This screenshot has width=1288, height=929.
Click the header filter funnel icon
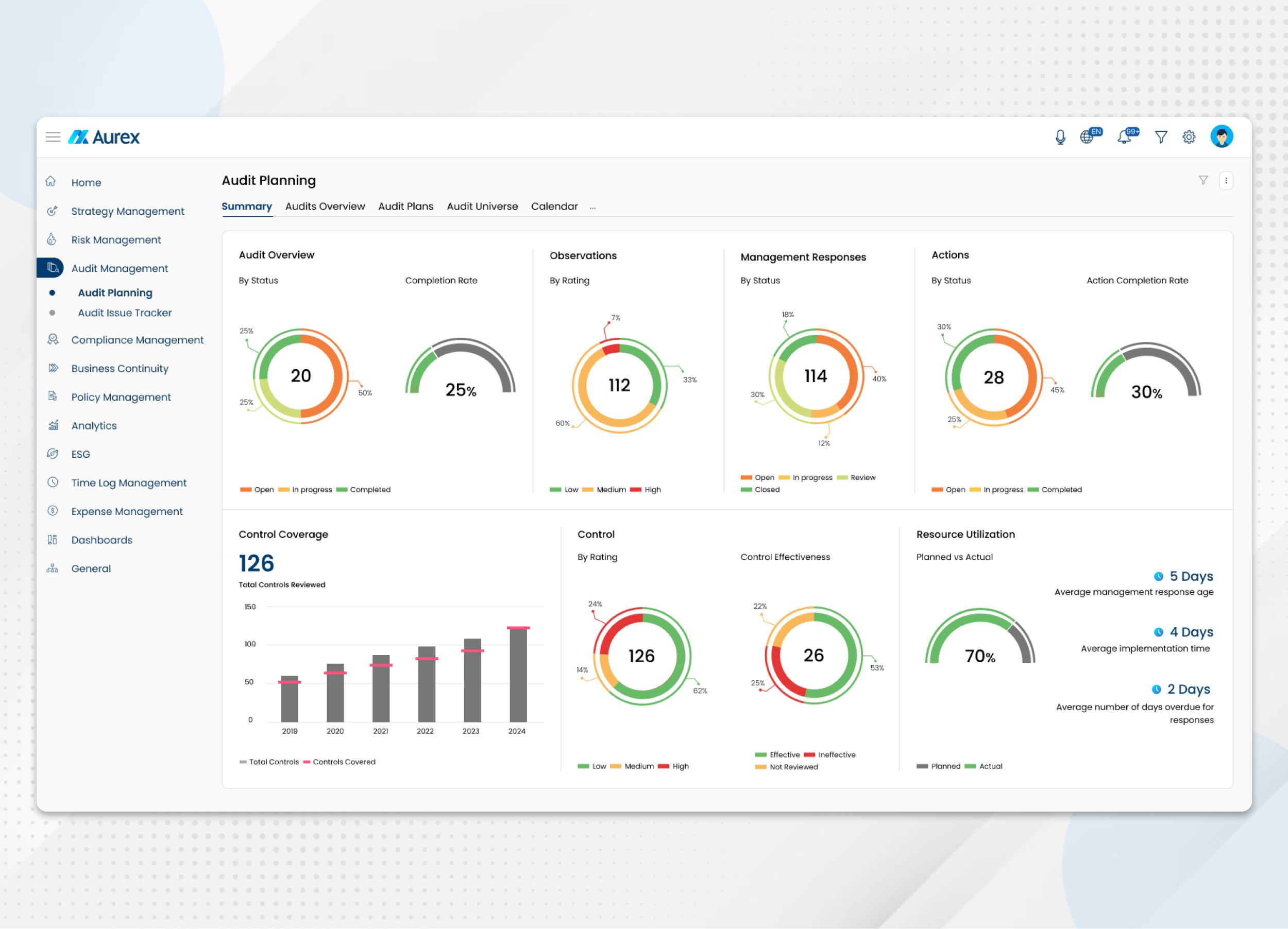click(1161, 137)
